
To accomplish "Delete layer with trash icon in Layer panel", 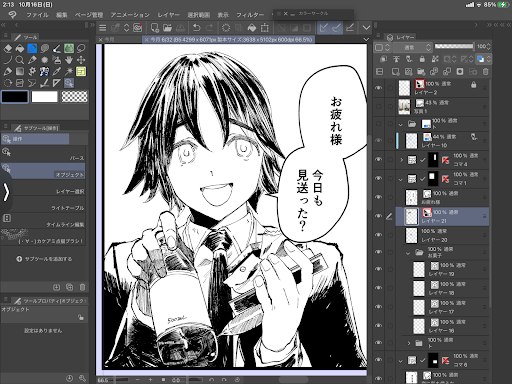I will [x=486, y=71].
